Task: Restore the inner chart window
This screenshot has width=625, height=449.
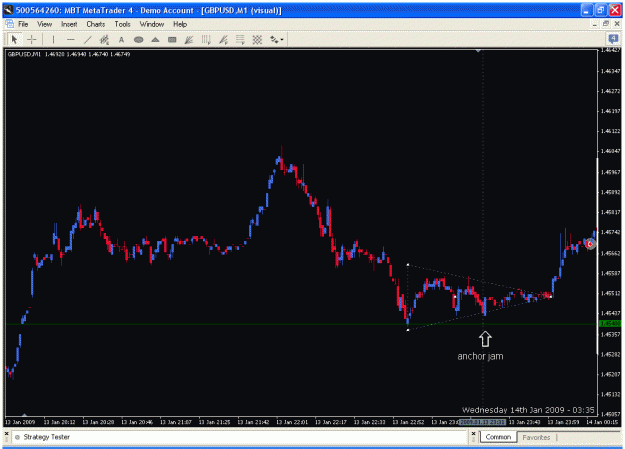Action: 606,24
